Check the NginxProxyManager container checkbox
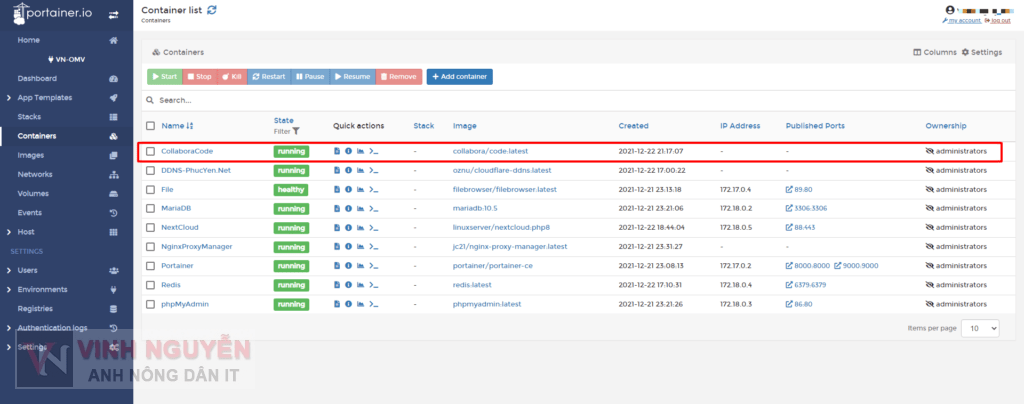This screenshot has height=404, width=1024. pyautogui.click(x=151, y=247)
